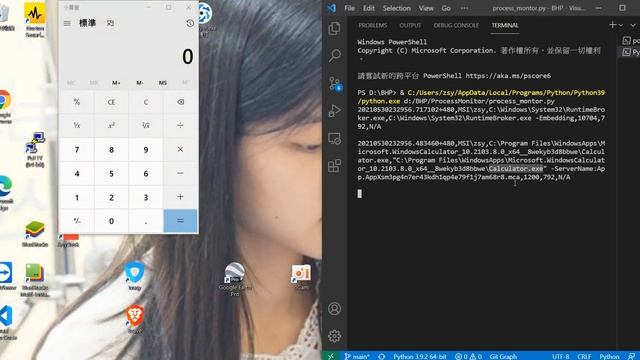Click the digit 8 key
Image resolution: width=640 pixels, height=360 pixels.
tap(111, 149)
